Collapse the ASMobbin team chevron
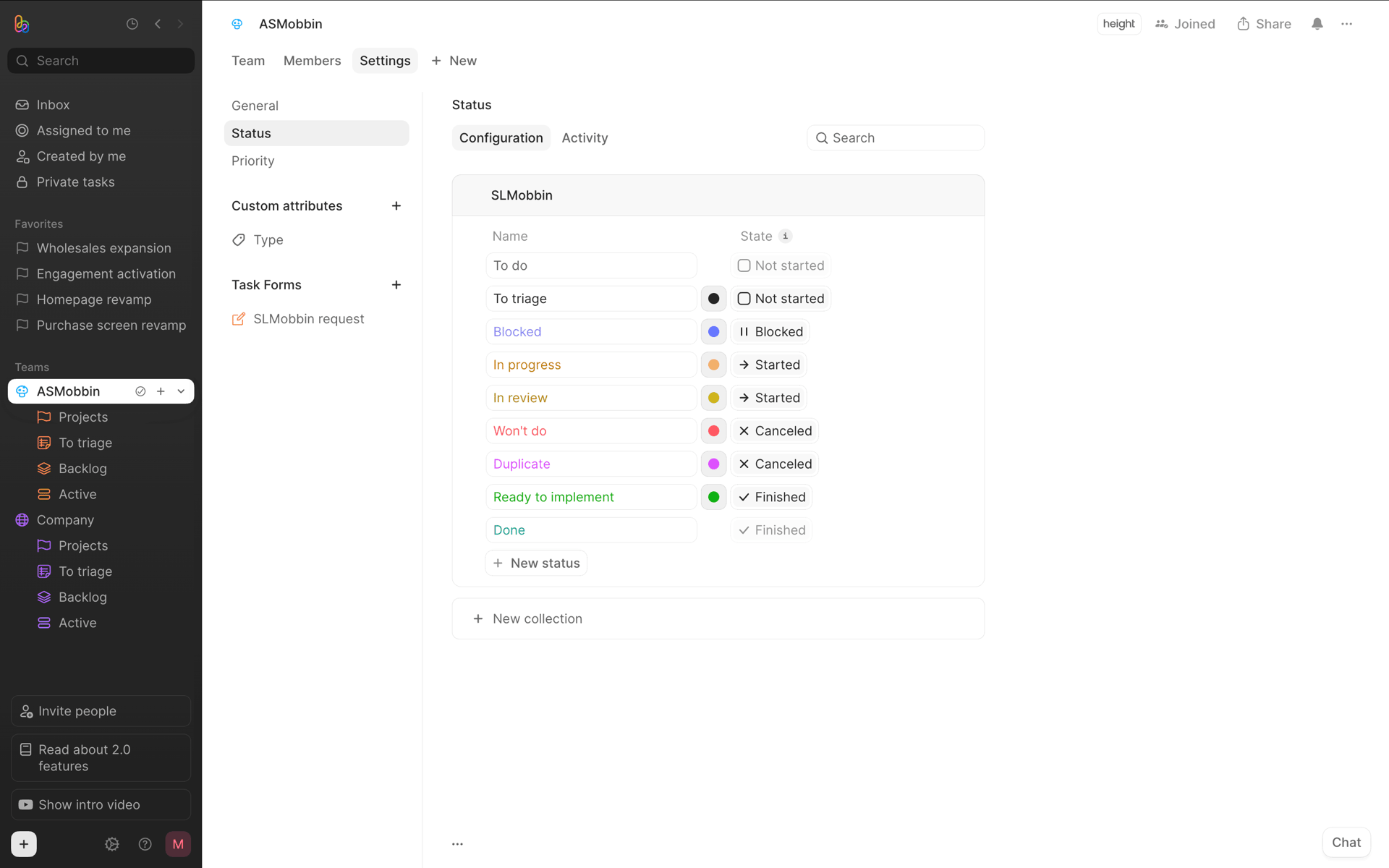Screen dimensions: 1389x868 [x=181, y=391]
